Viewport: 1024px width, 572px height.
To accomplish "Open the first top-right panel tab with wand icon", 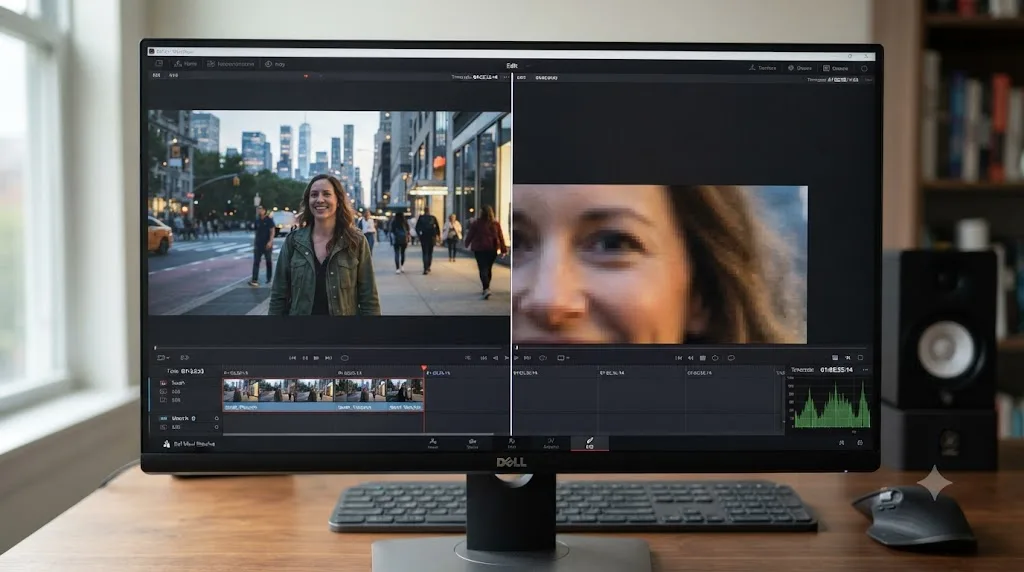I will (x=763, y=68).
